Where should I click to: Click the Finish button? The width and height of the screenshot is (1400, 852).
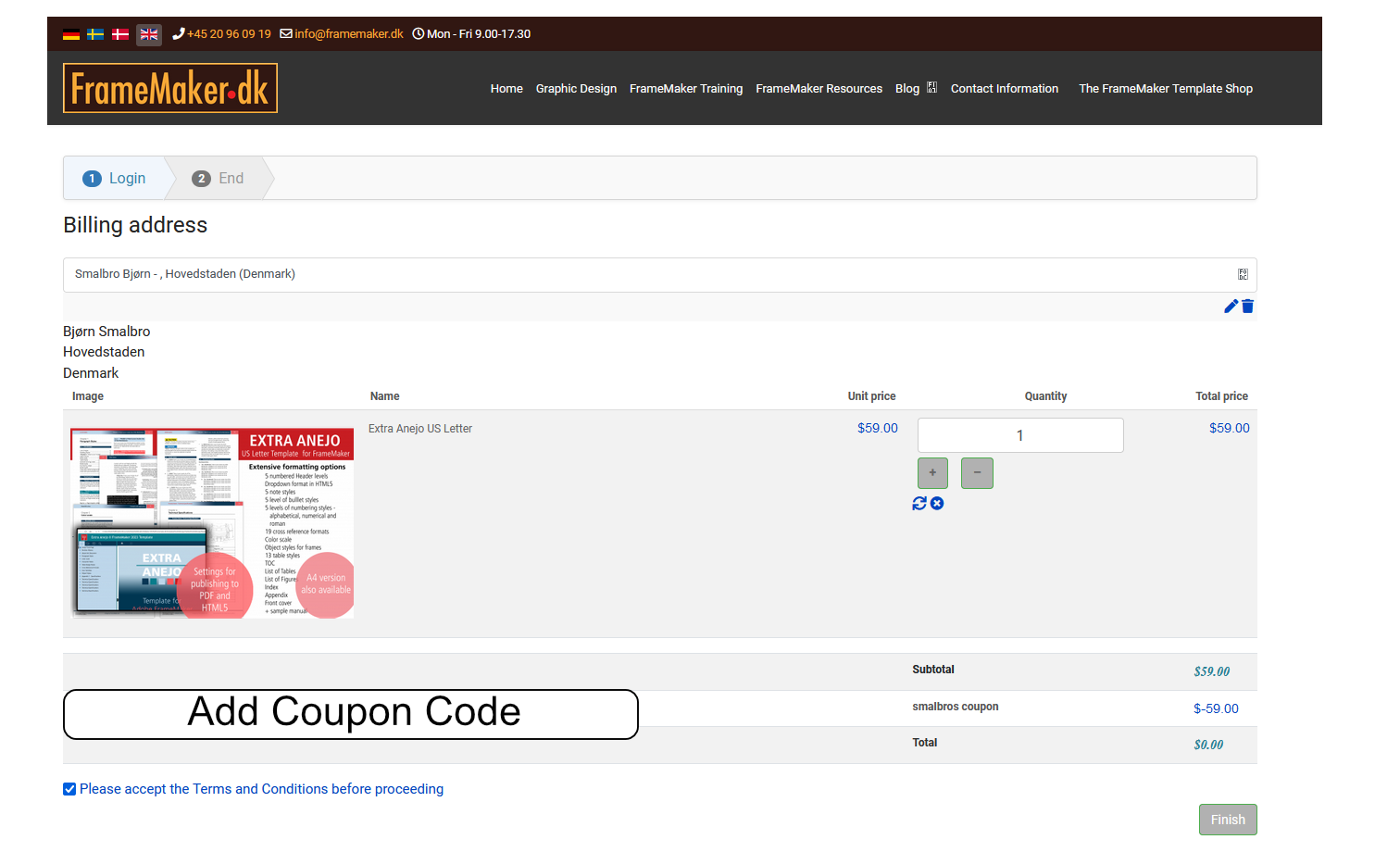(x=1228, y=820)
